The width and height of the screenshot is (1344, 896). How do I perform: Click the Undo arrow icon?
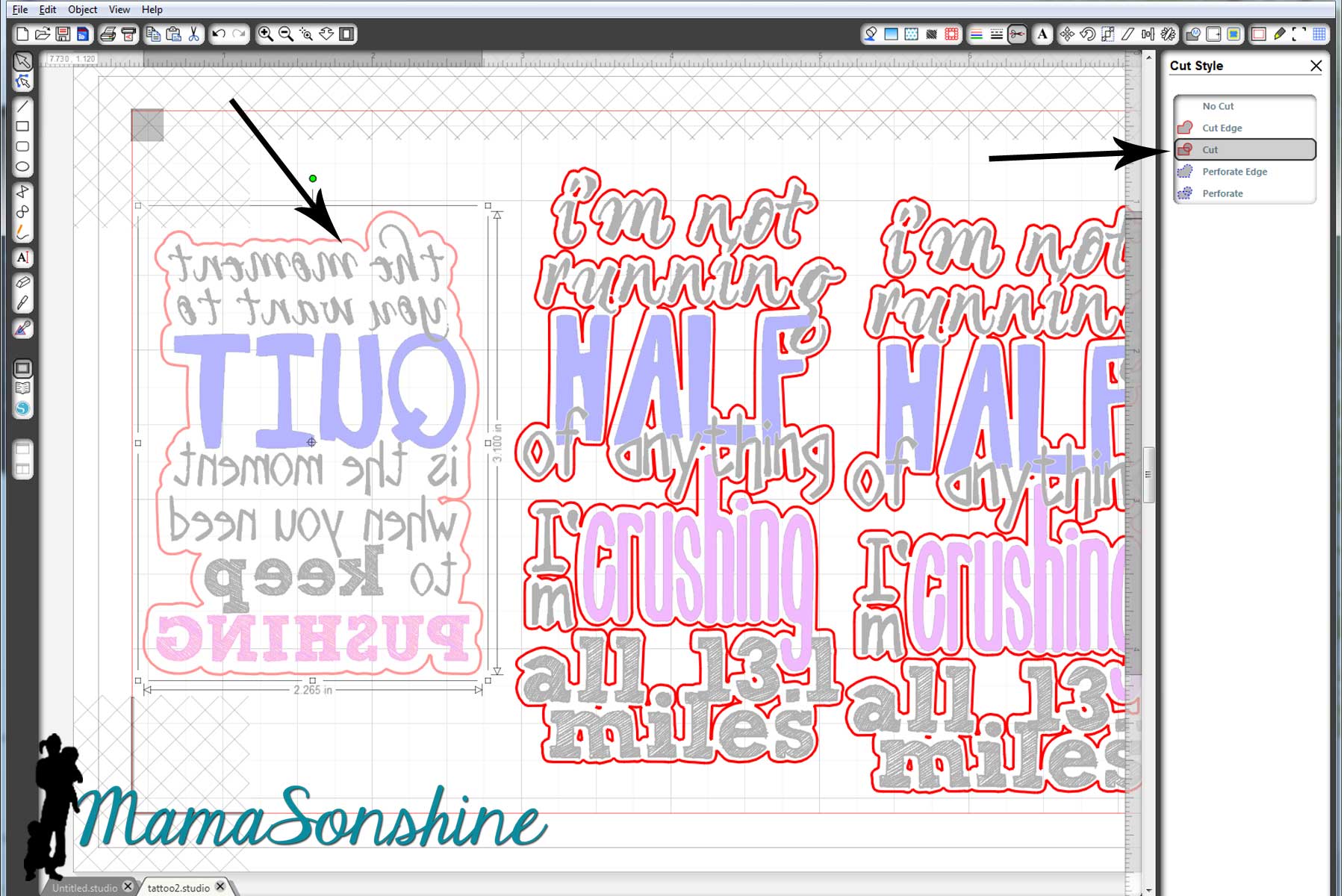pyautogui.click(x=219, y=34)
